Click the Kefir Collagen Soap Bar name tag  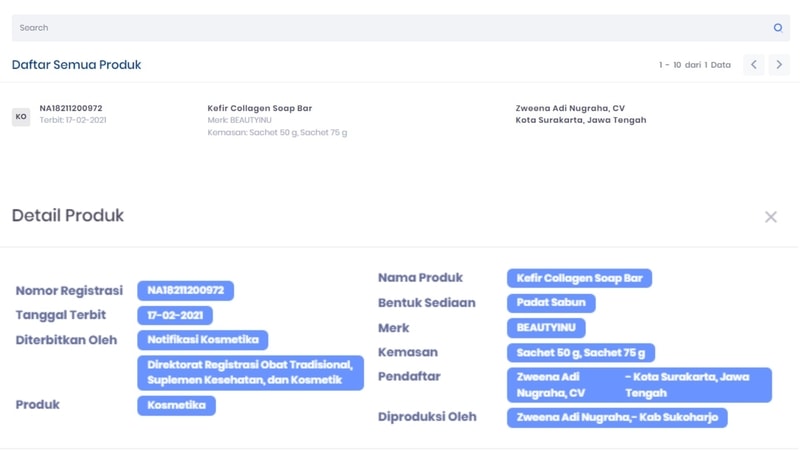[x=579, y=278]
